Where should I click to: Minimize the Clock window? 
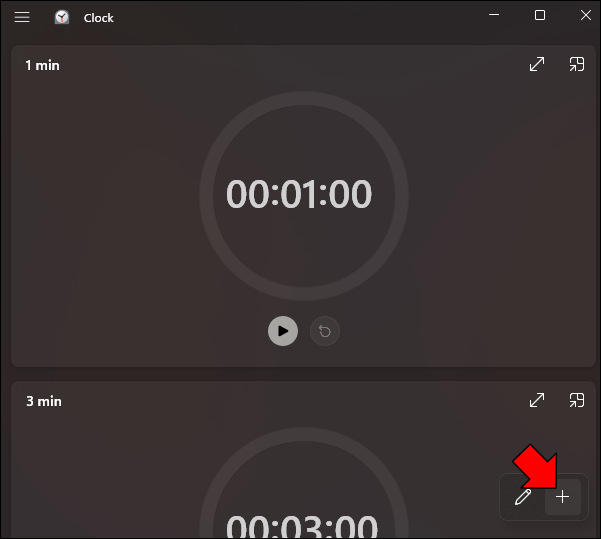(x=494, y=15)
